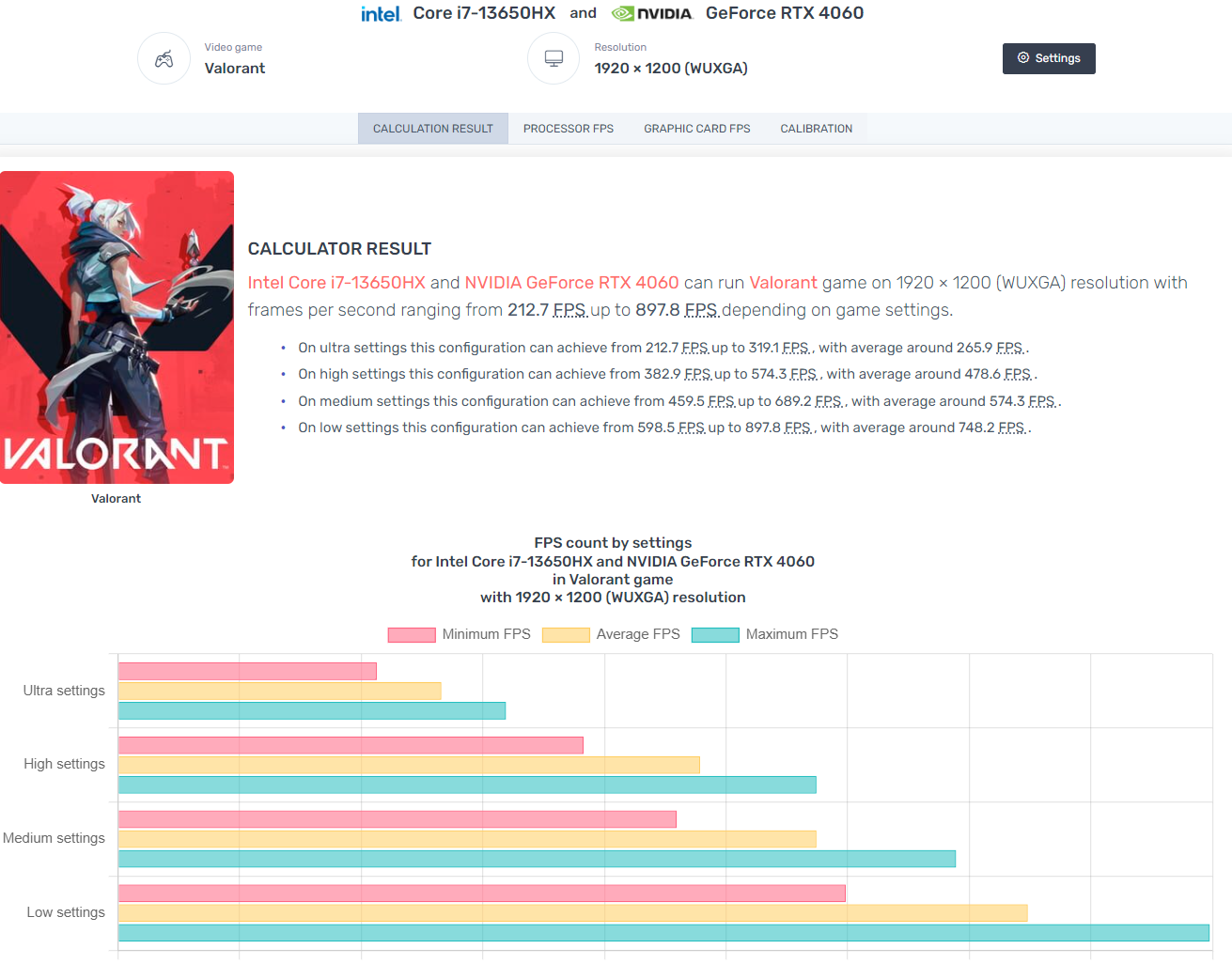Click the Low settings maximum FPS bar
The image size is (1232, 964).
point(663,933)
